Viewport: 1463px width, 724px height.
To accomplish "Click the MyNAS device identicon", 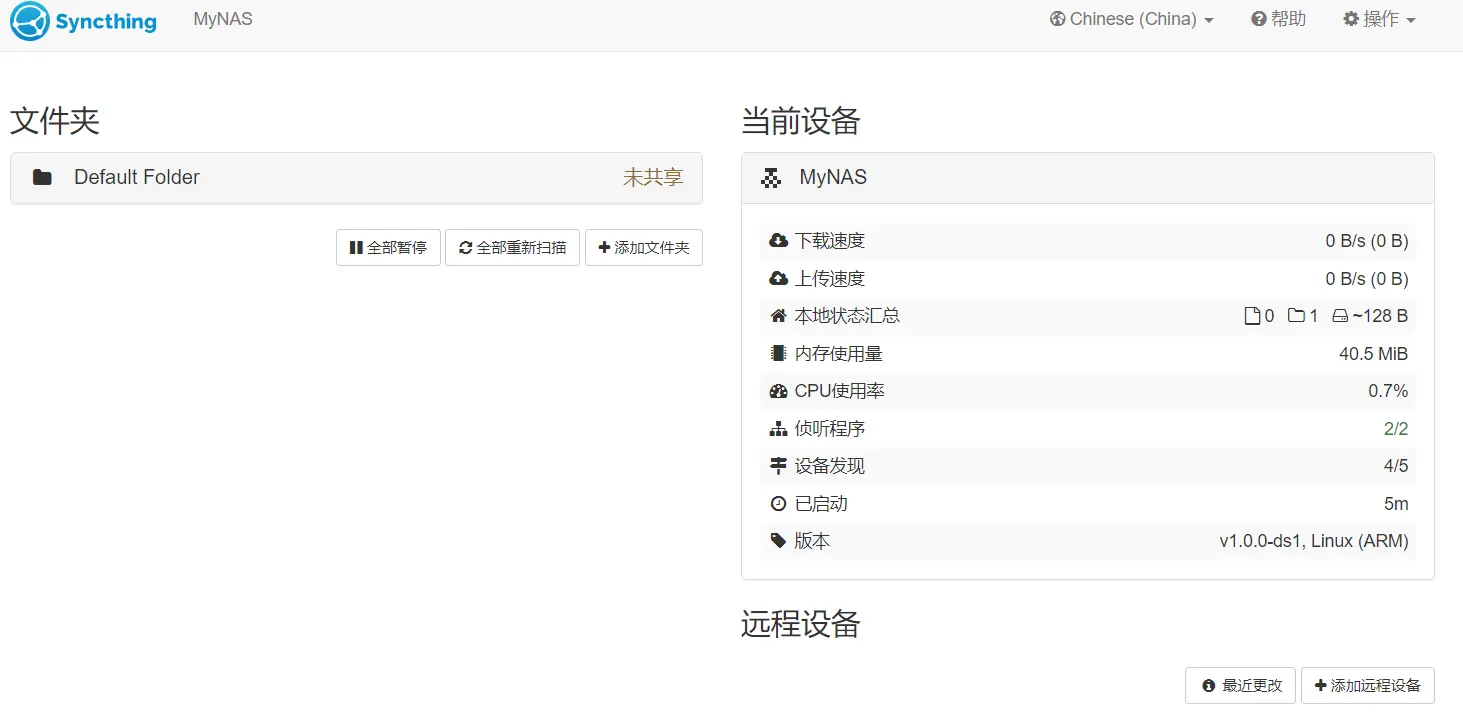I will (771, 178).
